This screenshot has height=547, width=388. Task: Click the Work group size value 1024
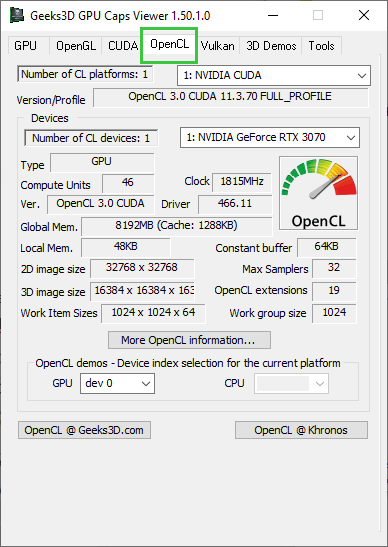click(334, 314)
